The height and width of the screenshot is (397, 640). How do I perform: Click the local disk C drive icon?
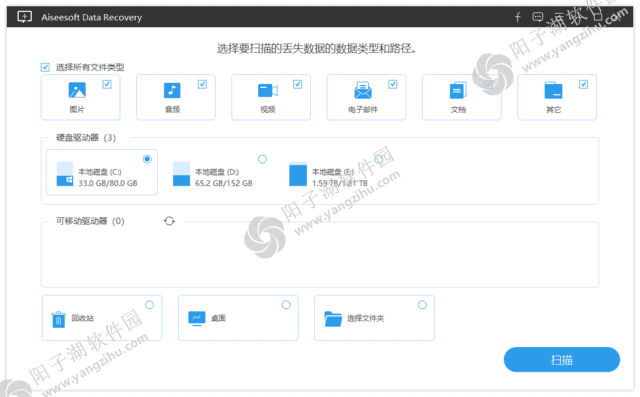point(65,174)
